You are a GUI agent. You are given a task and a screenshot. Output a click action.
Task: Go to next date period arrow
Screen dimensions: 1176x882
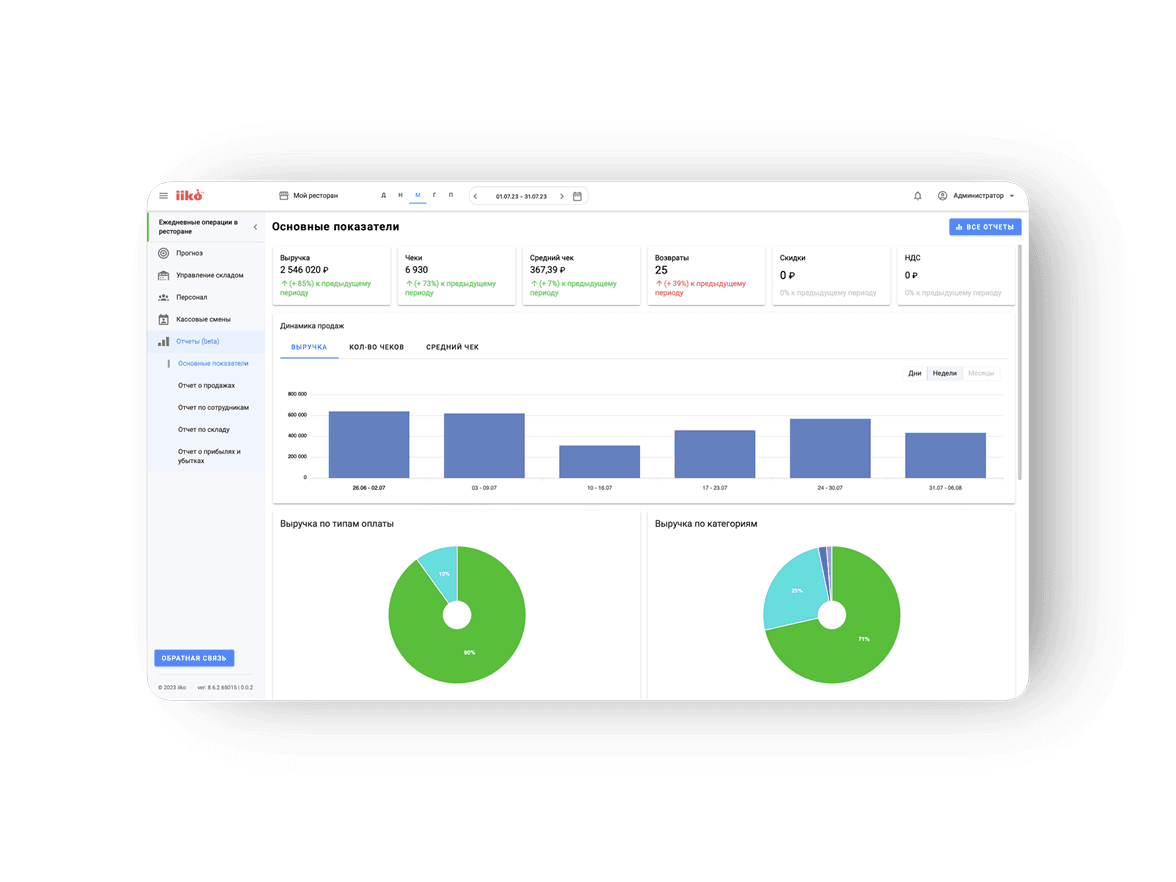[x=562, y=196]
